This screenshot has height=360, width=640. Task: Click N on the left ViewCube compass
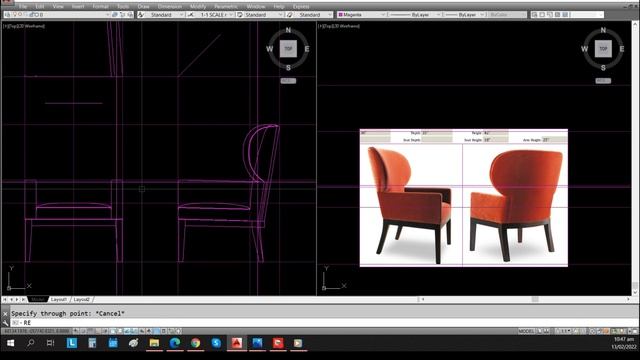288,30
